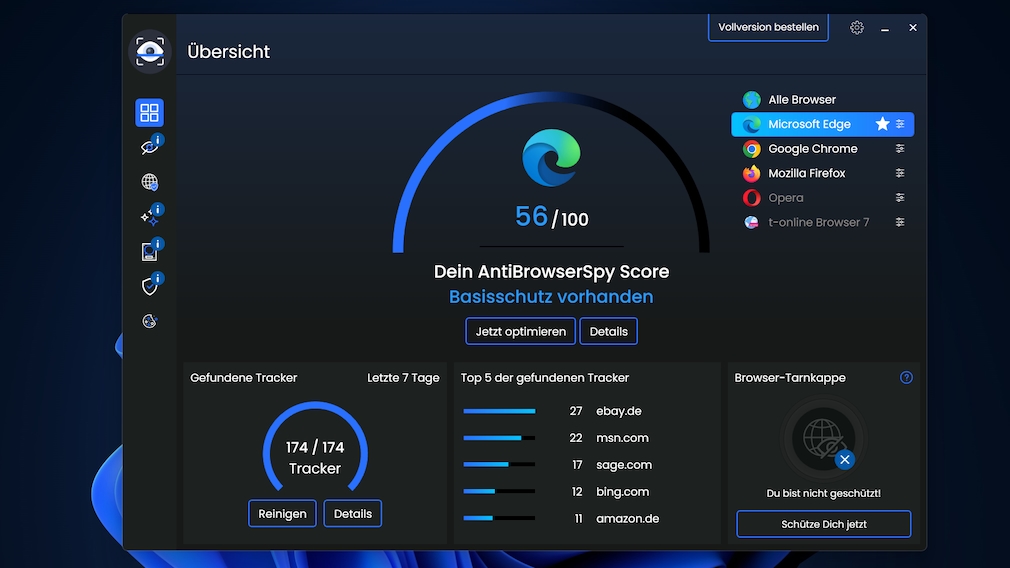Click amazon.de in the top tracker list
Screen dimensions: 1010x568
(627, 518)
